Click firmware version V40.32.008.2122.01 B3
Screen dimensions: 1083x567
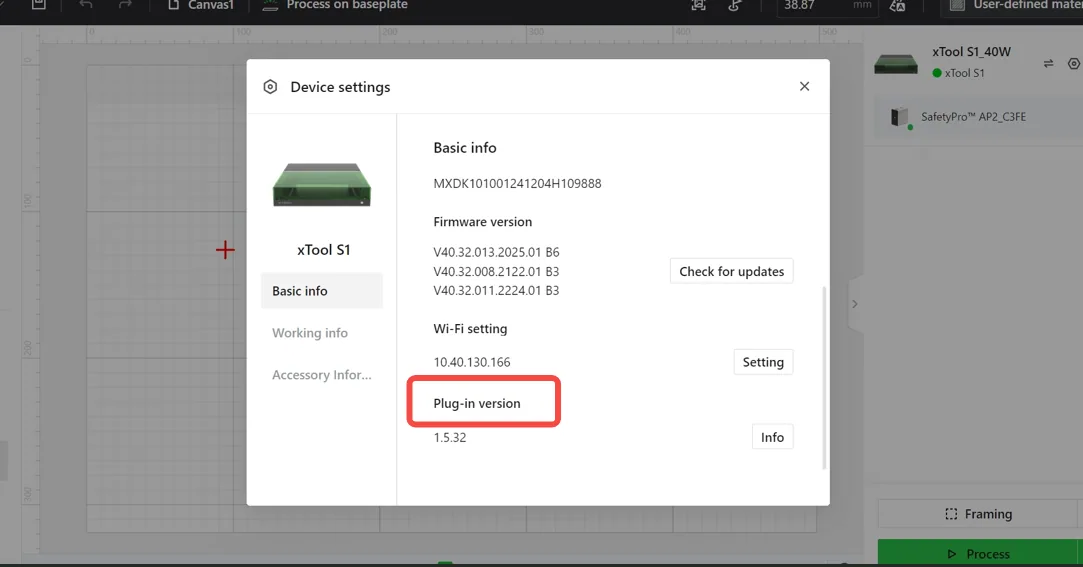pyautogui.click(x=496, y=271)
